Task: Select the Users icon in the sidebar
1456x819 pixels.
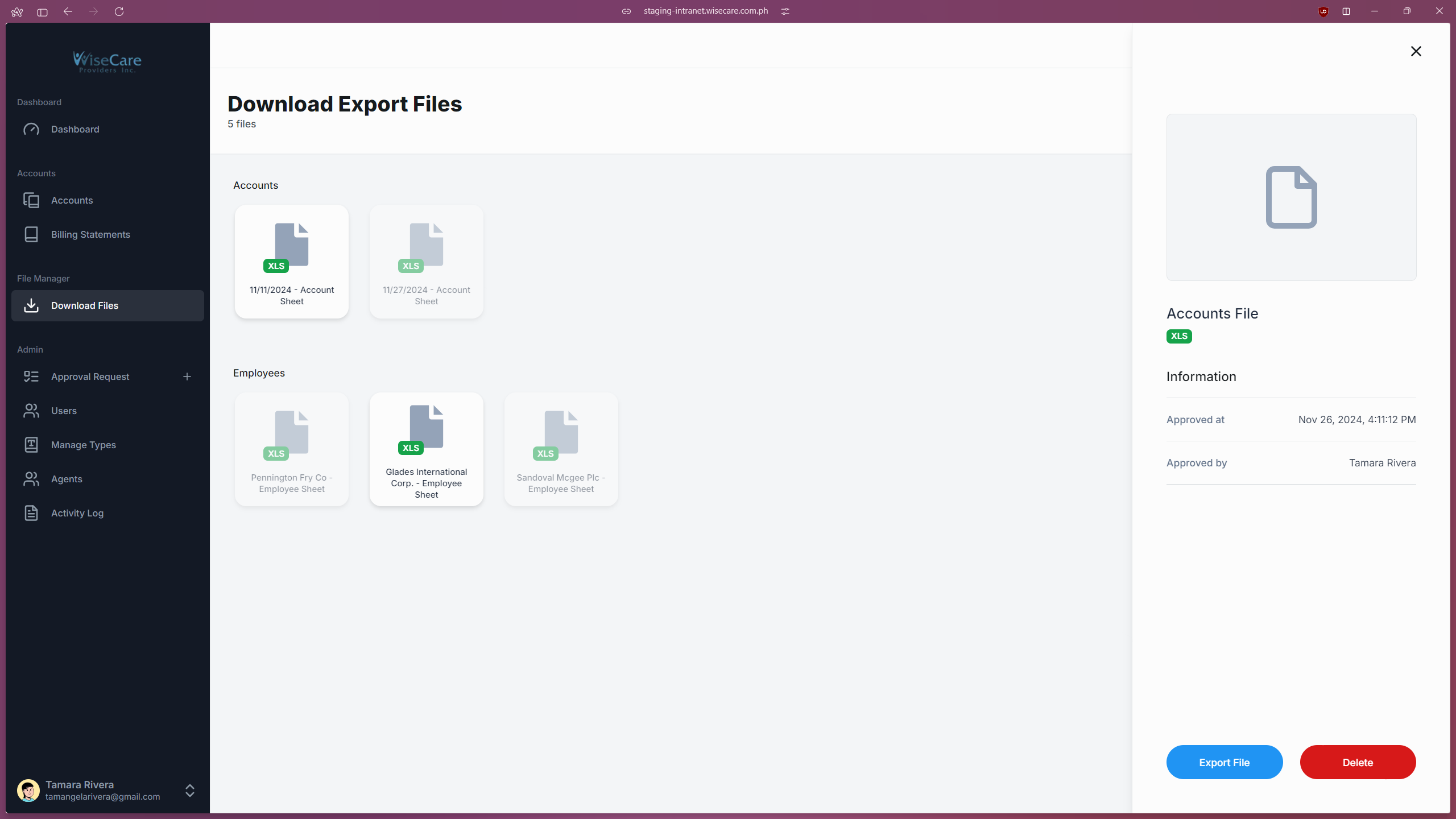Action: click(x=32, y=411)
